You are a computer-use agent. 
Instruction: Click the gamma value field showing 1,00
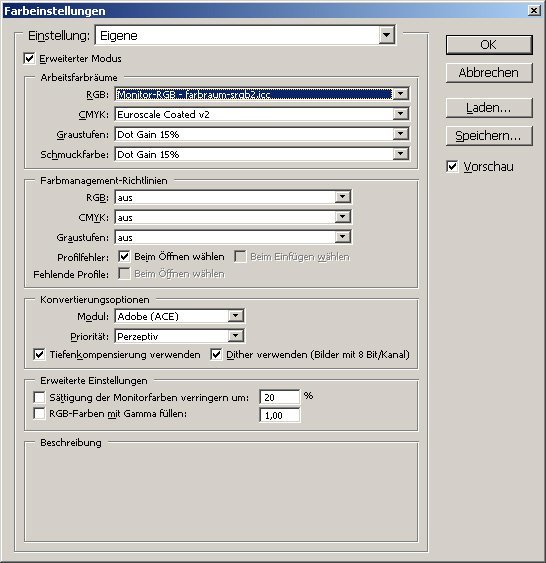[280, 415]
